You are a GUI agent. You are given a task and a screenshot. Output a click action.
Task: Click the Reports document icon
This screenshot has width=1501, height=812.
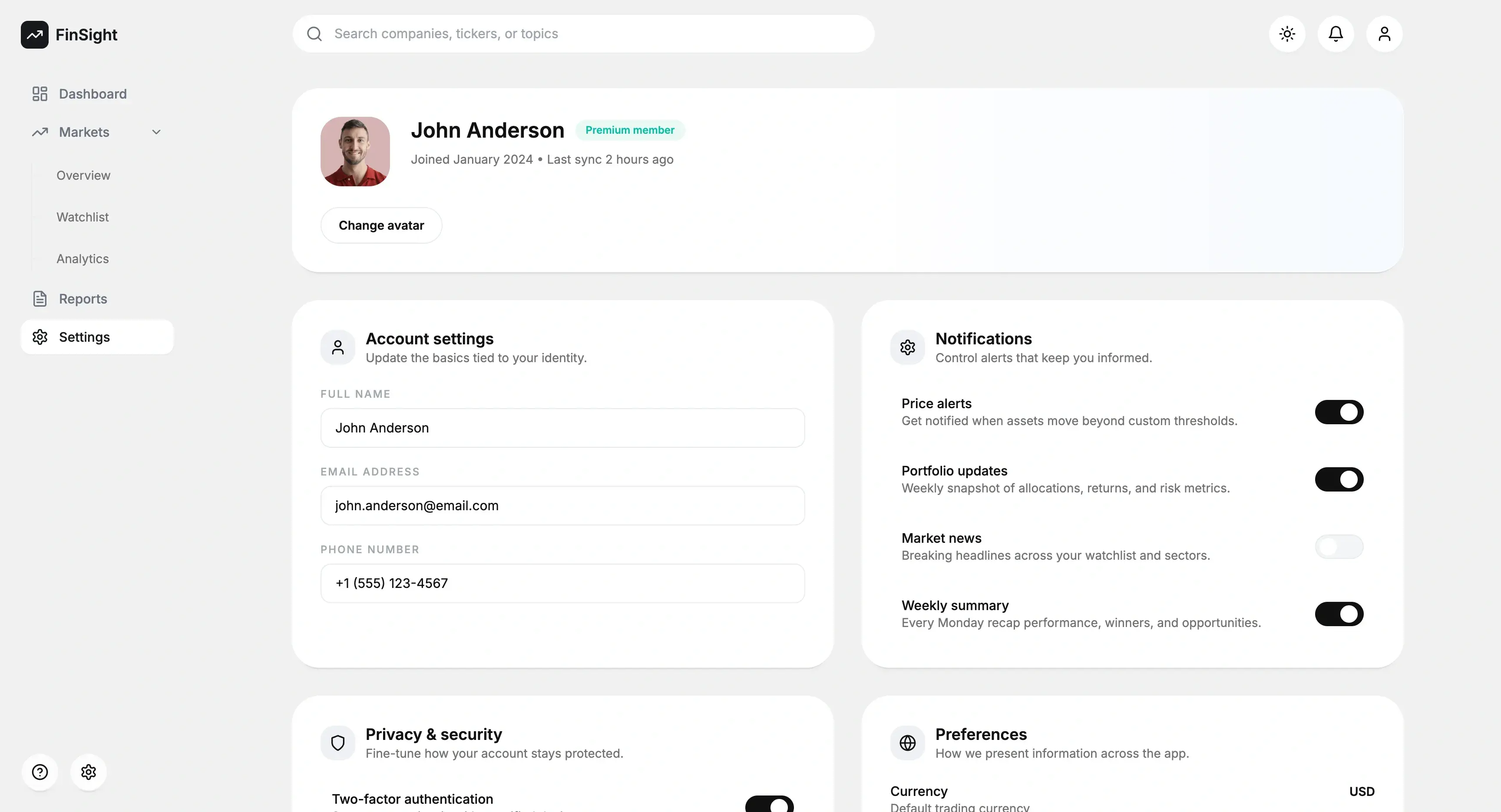click(x=39, y=298)
